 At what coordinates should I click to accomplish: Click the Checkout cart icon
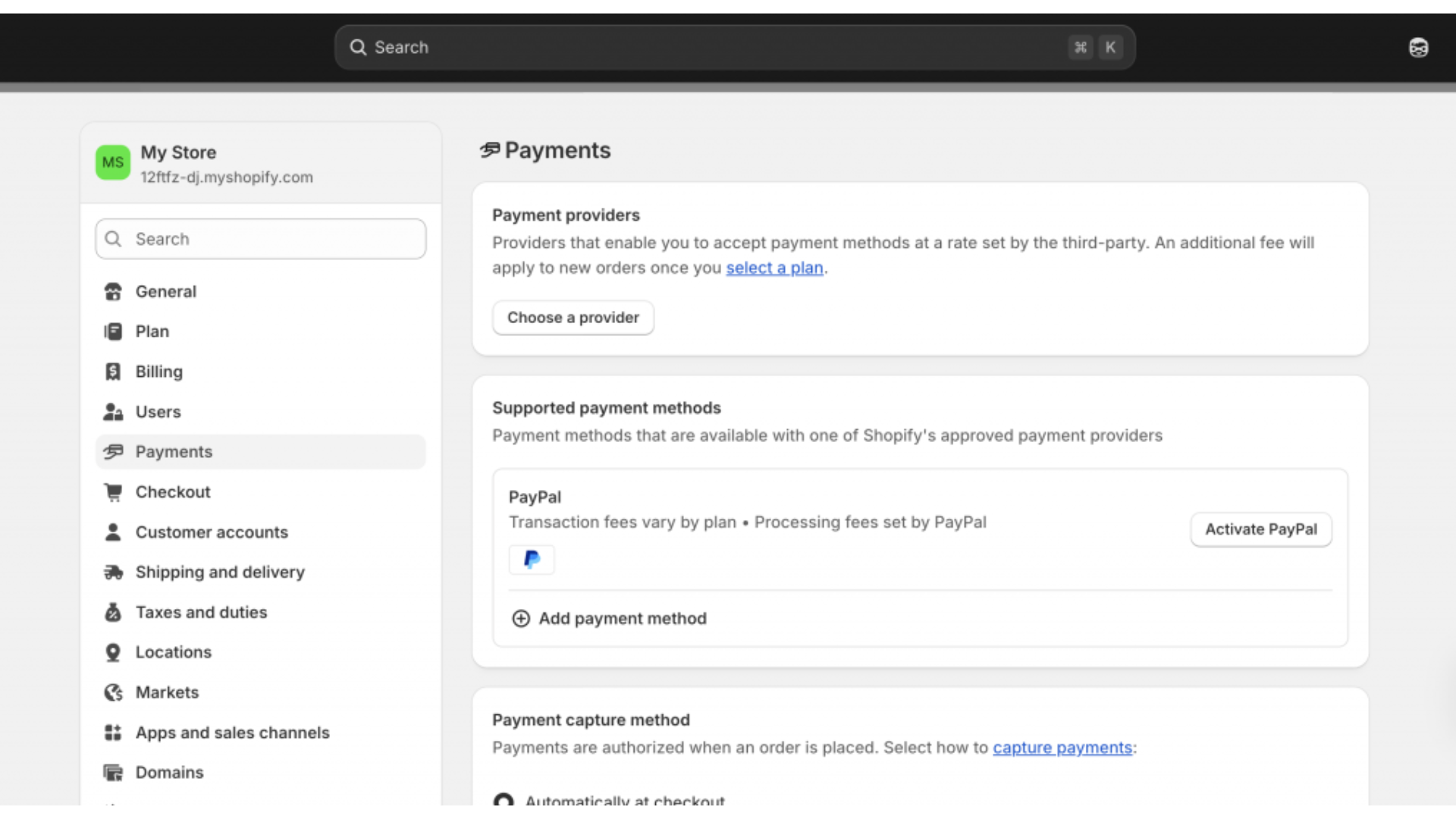(113, 492)
